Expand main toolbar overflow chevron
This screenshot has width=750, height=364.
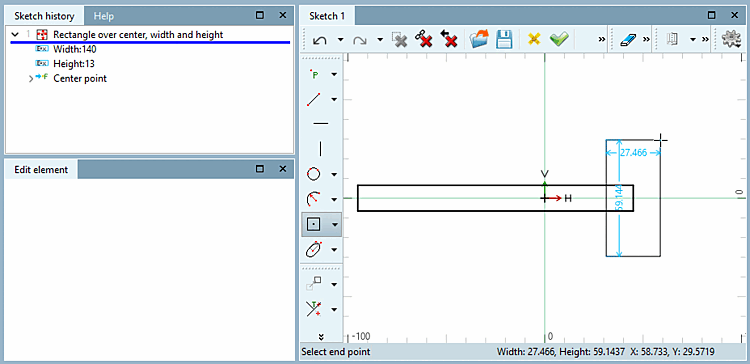tap(602, 40)
